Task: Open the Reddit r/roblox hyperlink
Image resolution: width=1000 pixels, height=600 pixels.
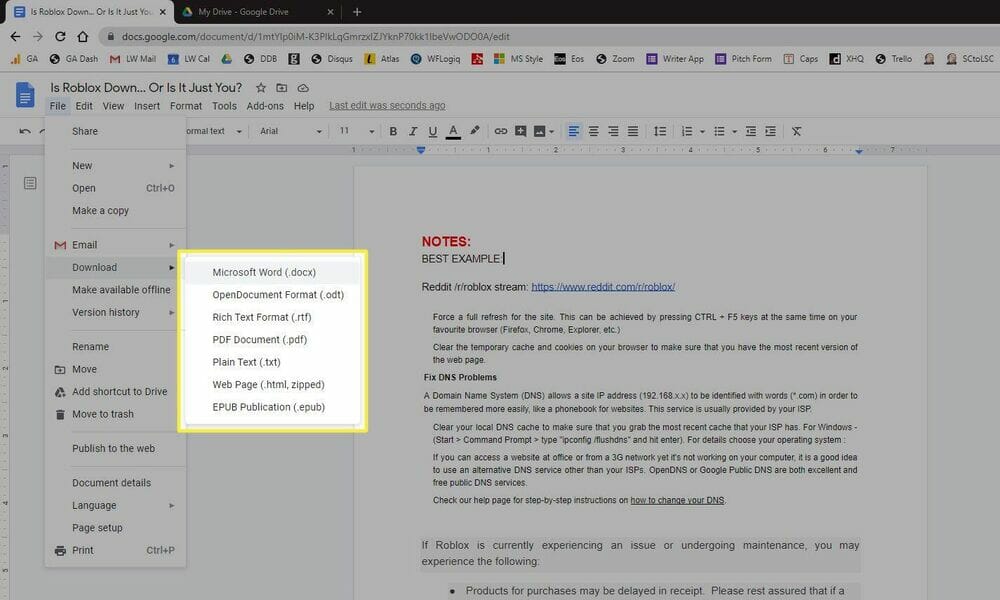Action: [603, 287]
